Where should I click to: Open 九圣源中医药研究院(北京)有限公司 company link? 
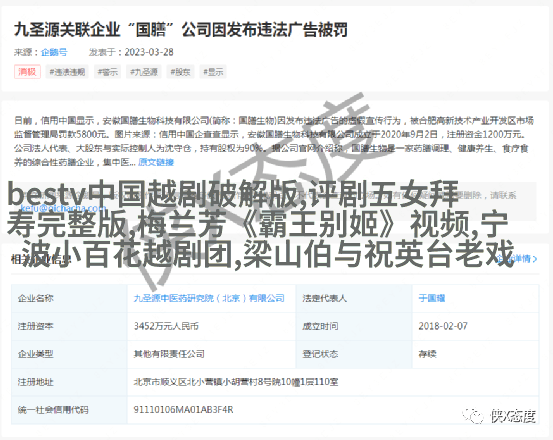coord(209,298)
